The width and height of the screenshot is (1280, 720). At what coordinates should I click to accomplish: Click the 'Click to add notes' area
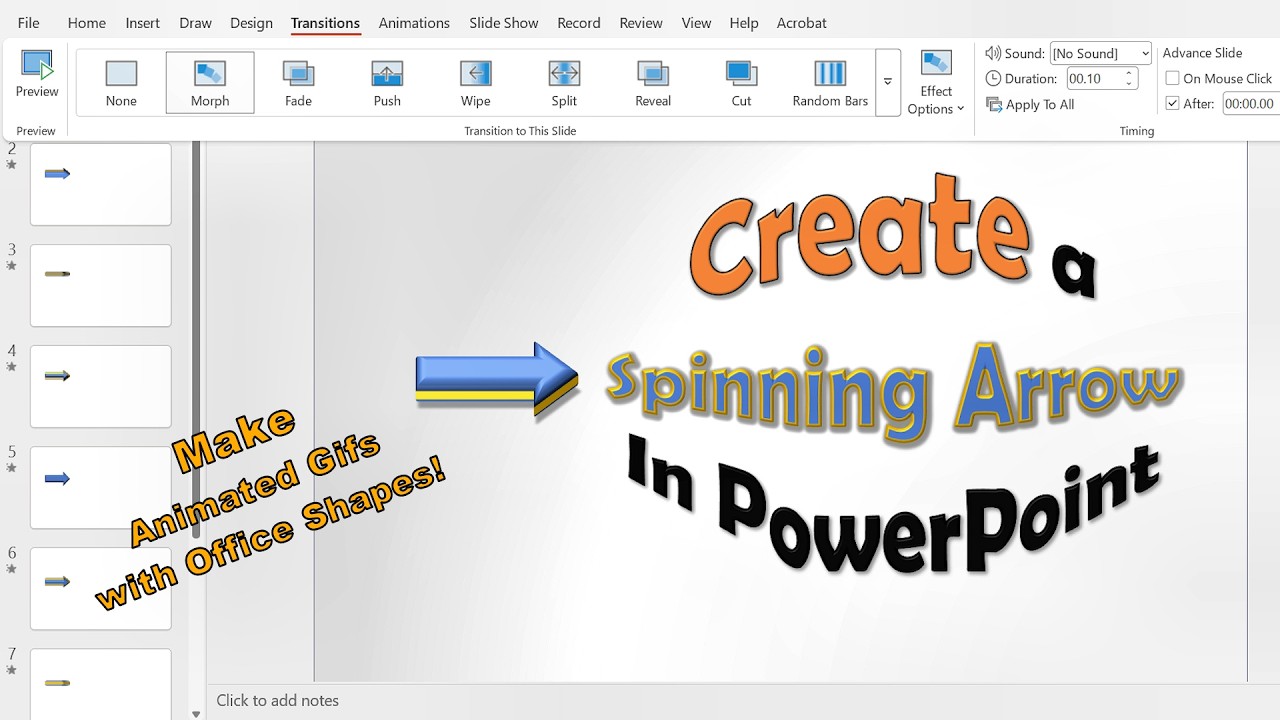278,700
